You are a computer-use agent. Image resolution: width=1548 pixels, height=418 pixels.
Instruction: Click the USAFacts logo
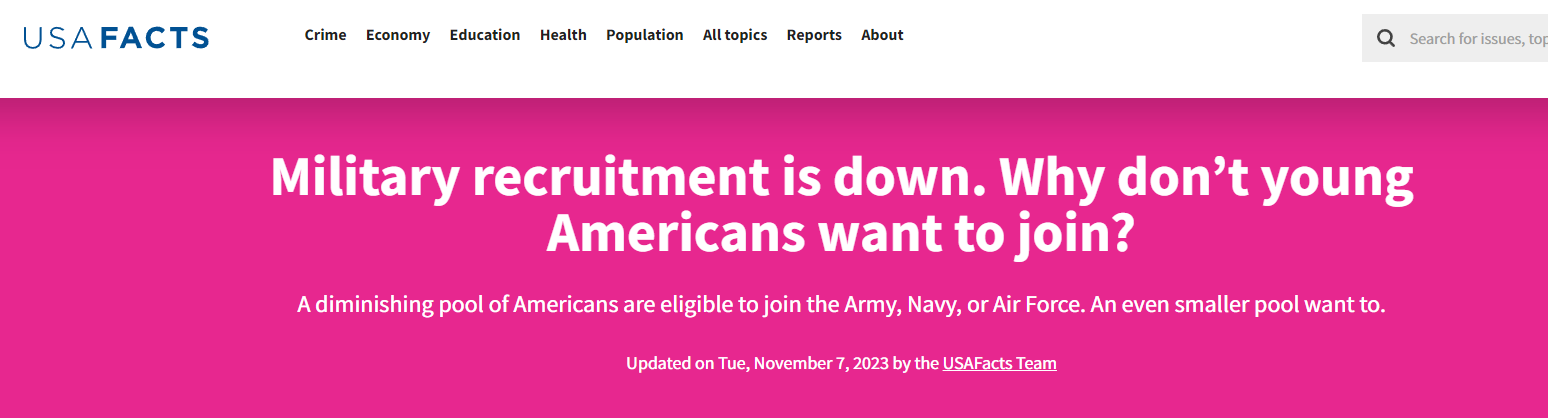(116, 38)
